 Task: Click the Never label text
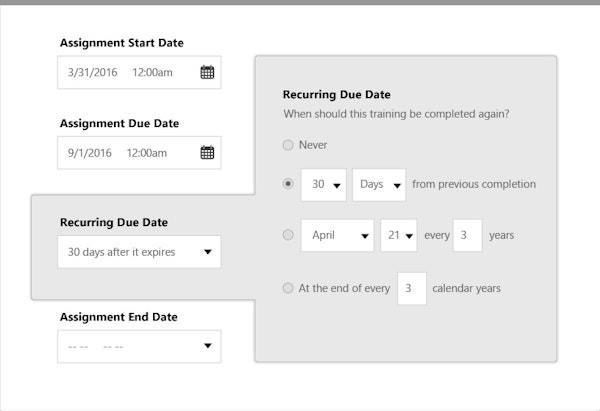pyautogui.click(x=313, y=145)
